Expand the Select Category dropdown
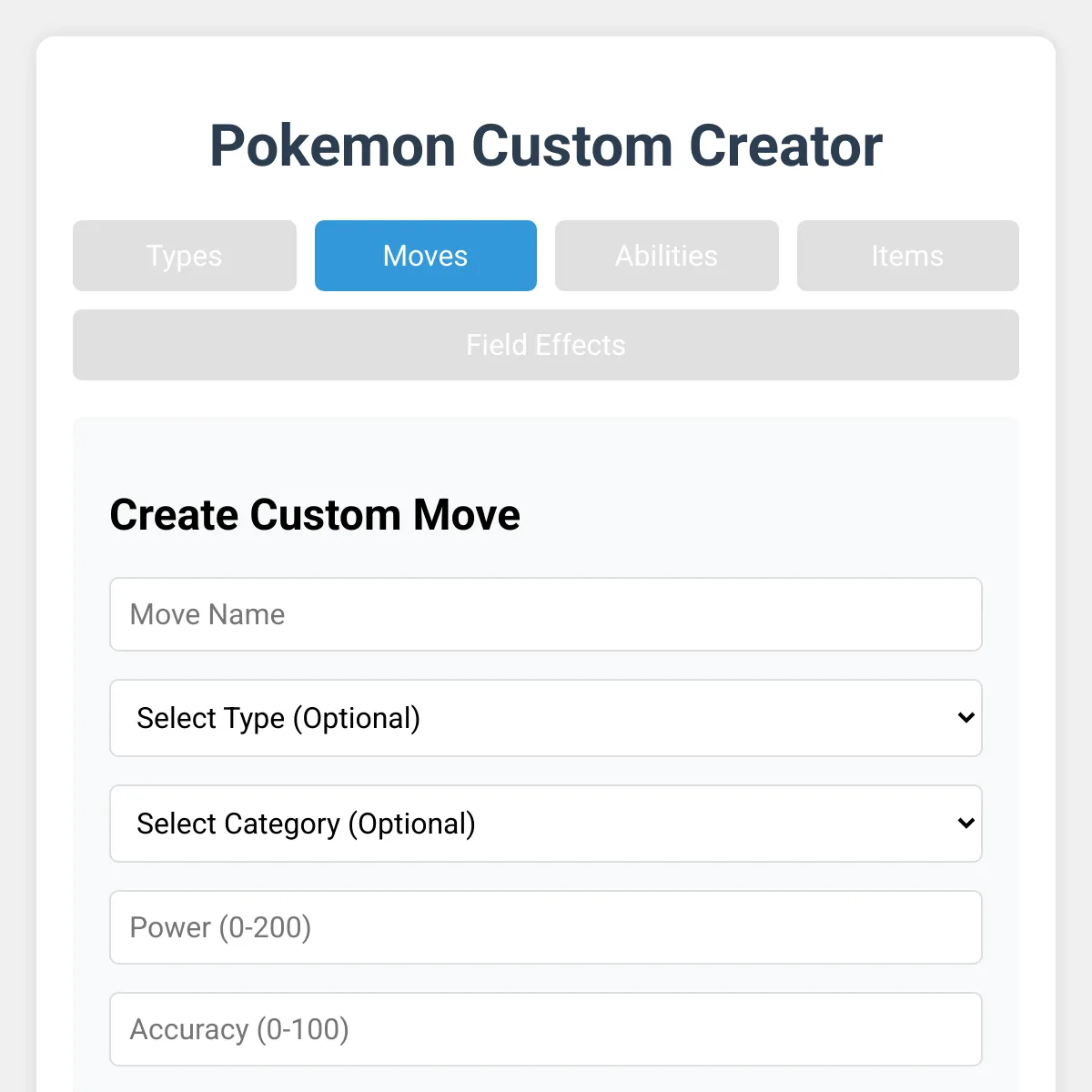The image size is (1092, 1092). click(546, 824)
